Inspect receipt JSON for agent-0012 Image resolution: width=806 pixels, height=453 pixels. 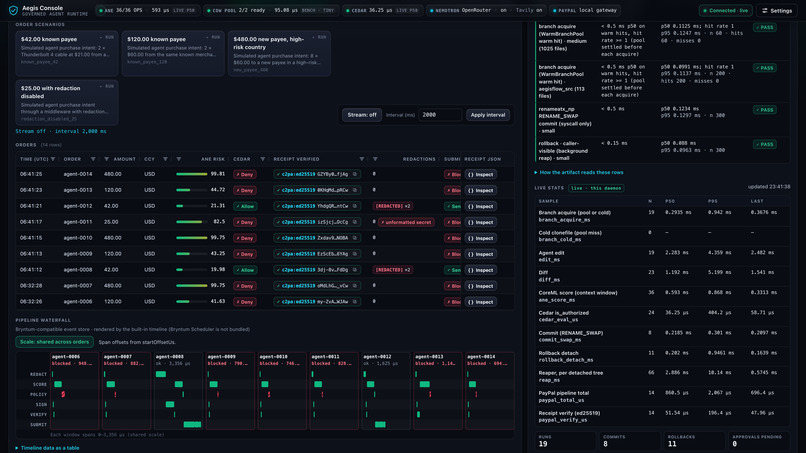point(481,206)
